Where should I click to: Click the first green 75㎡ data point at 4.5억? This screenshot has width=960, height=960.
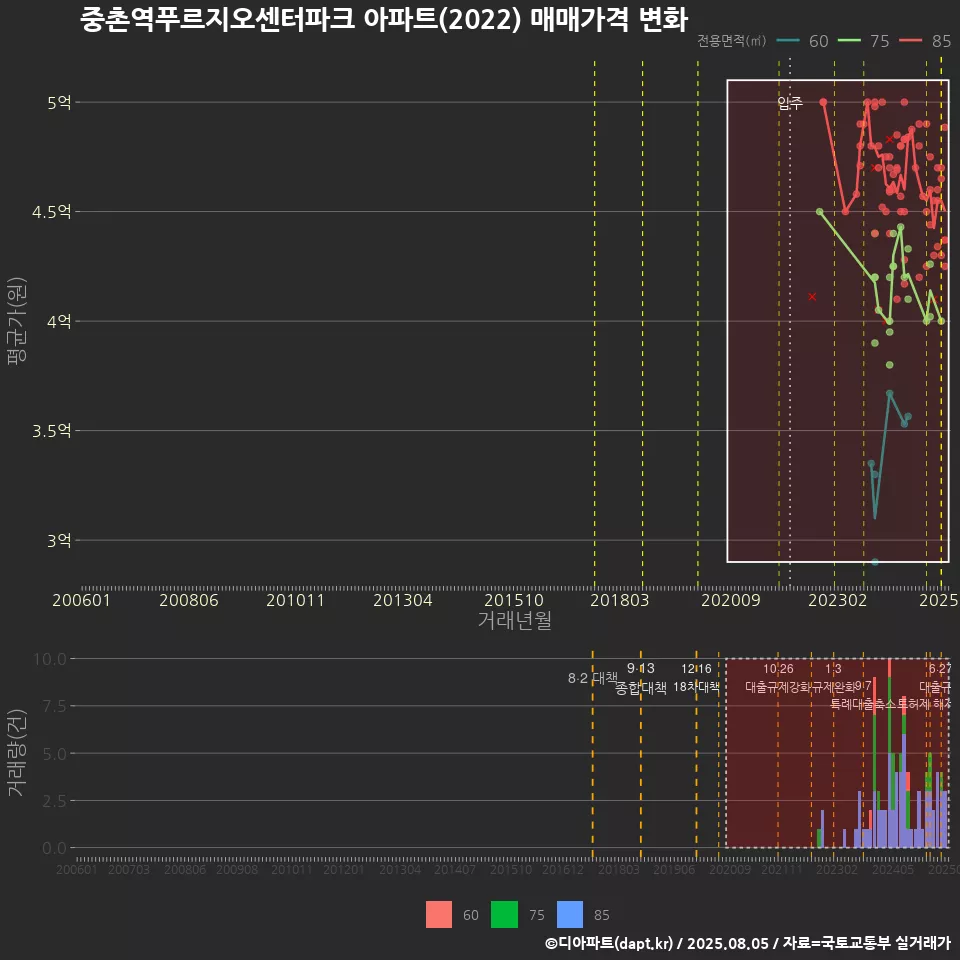tap(820, 212)
